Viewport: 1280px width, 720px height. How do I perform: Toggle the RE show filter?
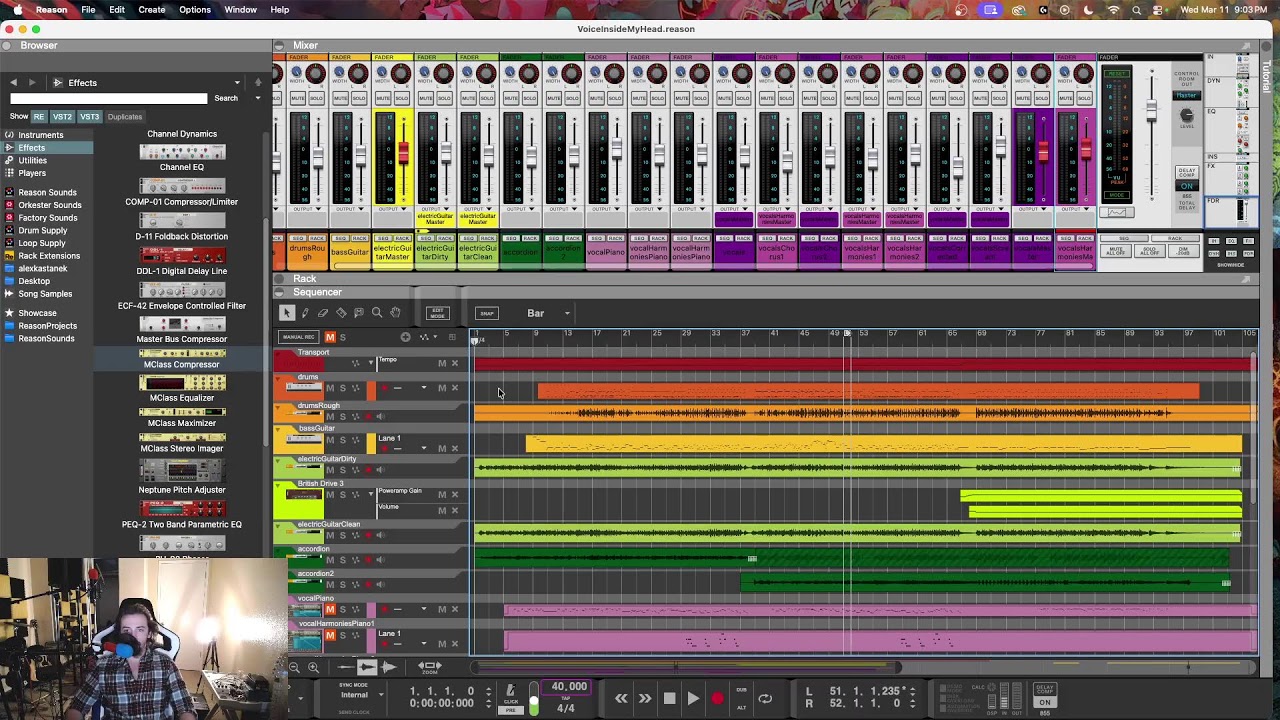click(39, 117)
